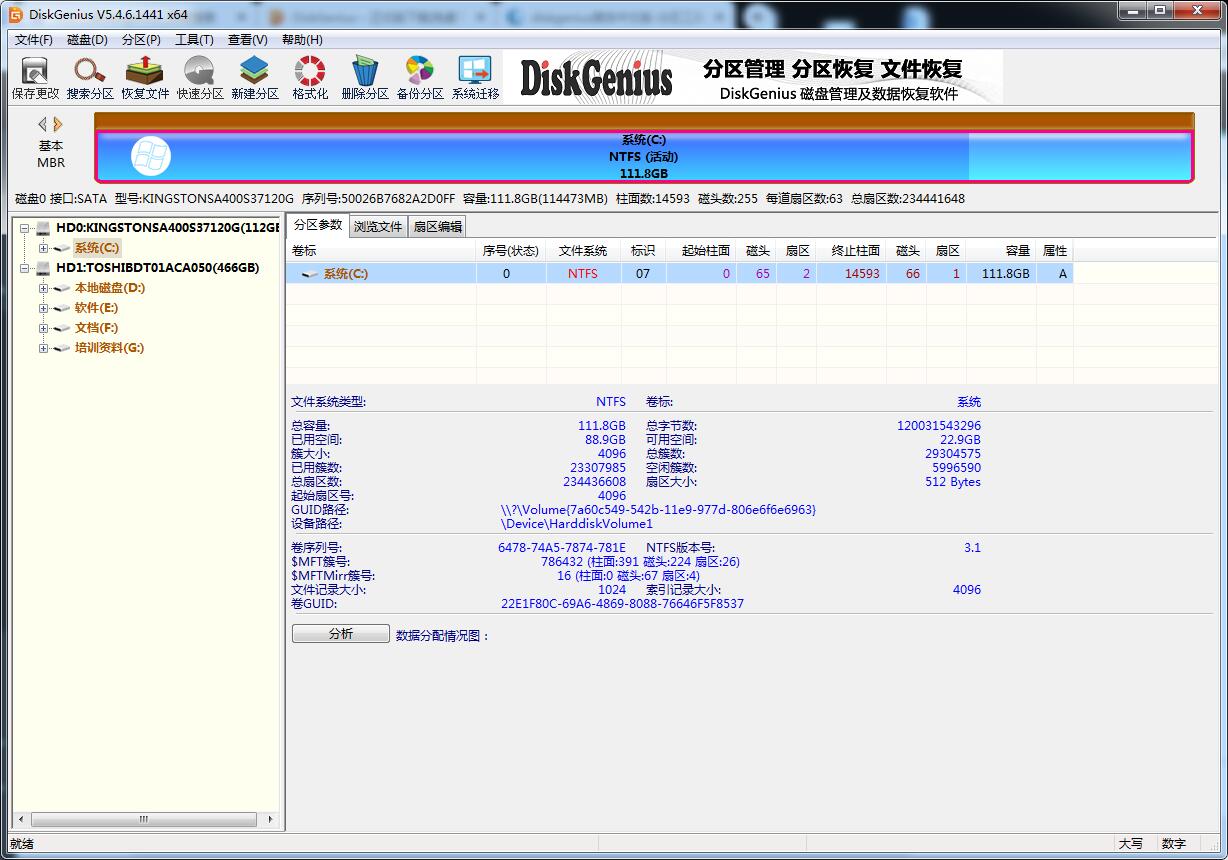Click NTFS cell in partition table row
Image resolution: width=1228 pixels, height=860 pixels.
[x=583, y=273]
